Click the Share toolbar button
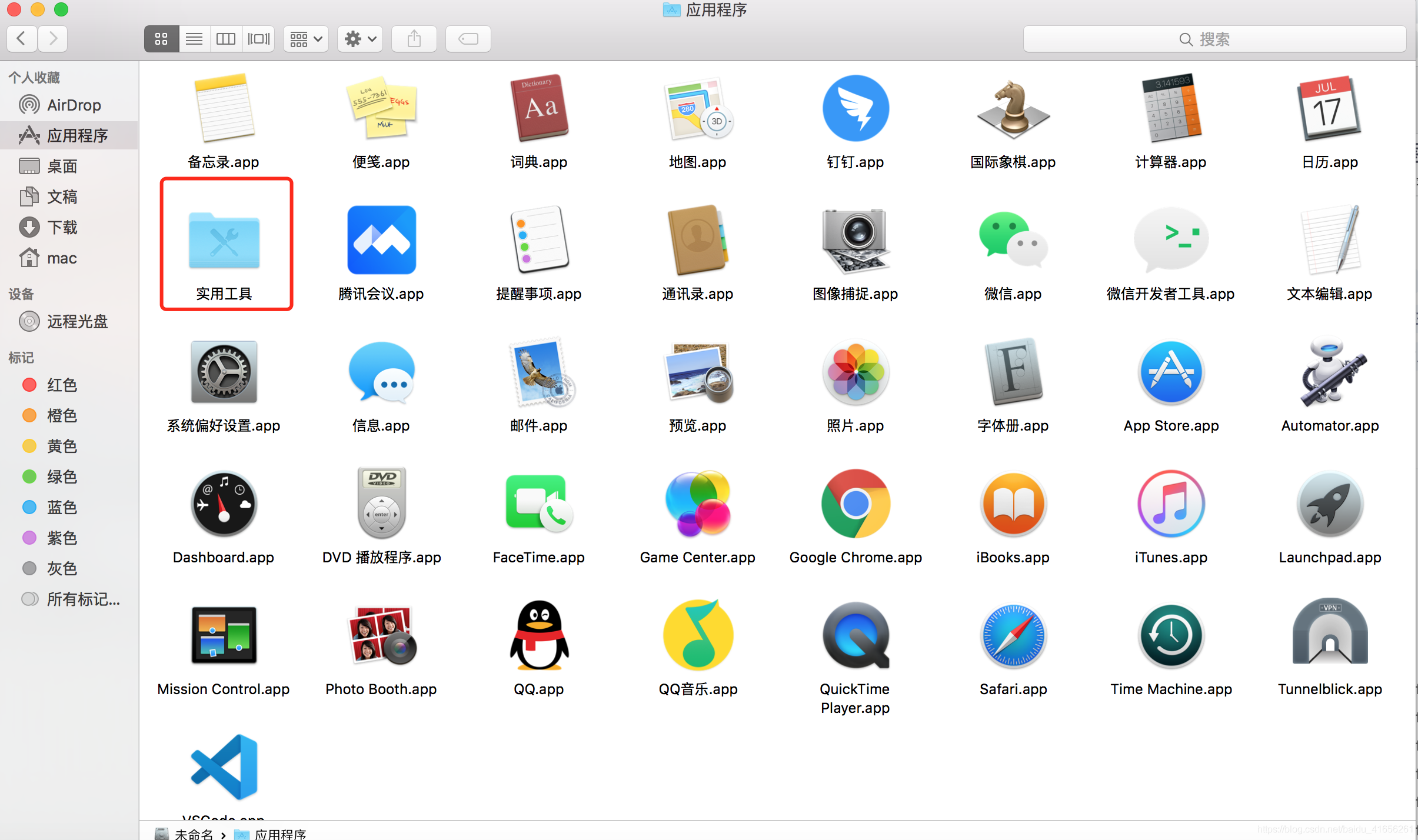The height and width of the screenshot is (840, 1418). tap(414, 39)
